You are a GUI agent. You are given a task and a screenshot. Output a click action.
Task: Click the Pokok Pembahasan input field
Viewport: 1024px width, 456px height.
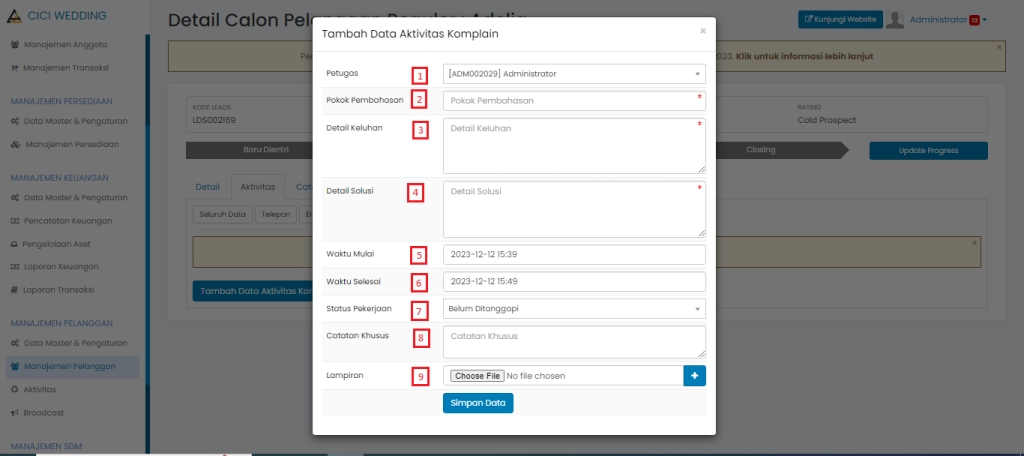[574, 101]
